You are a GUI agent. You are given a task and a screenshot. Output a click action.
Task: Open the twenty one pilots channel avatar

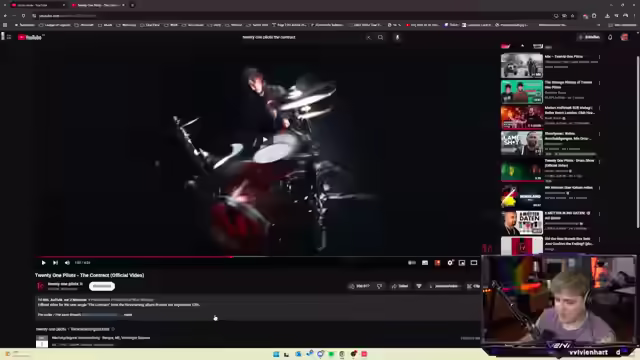point(40,286)
